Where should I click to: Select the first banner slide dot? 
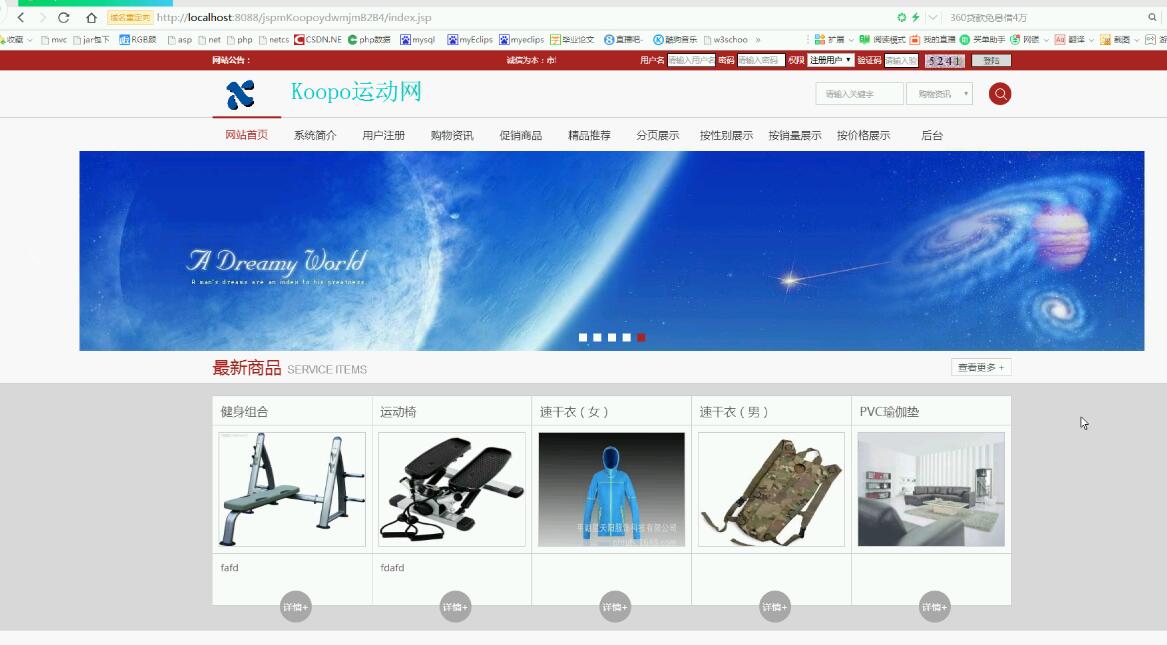tap(583, 337)
